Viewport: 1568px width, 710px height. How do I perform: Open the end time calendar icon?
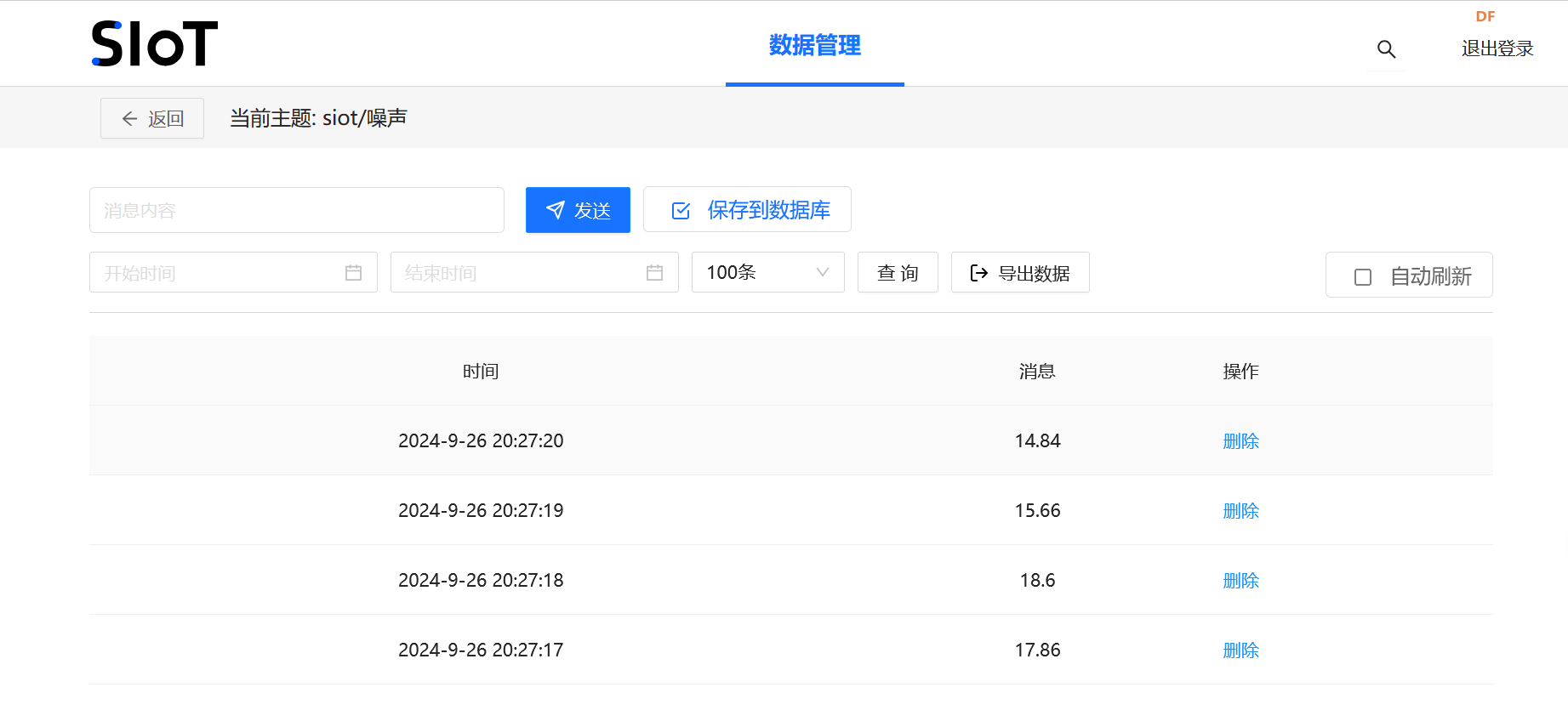(x=654, y=273)
